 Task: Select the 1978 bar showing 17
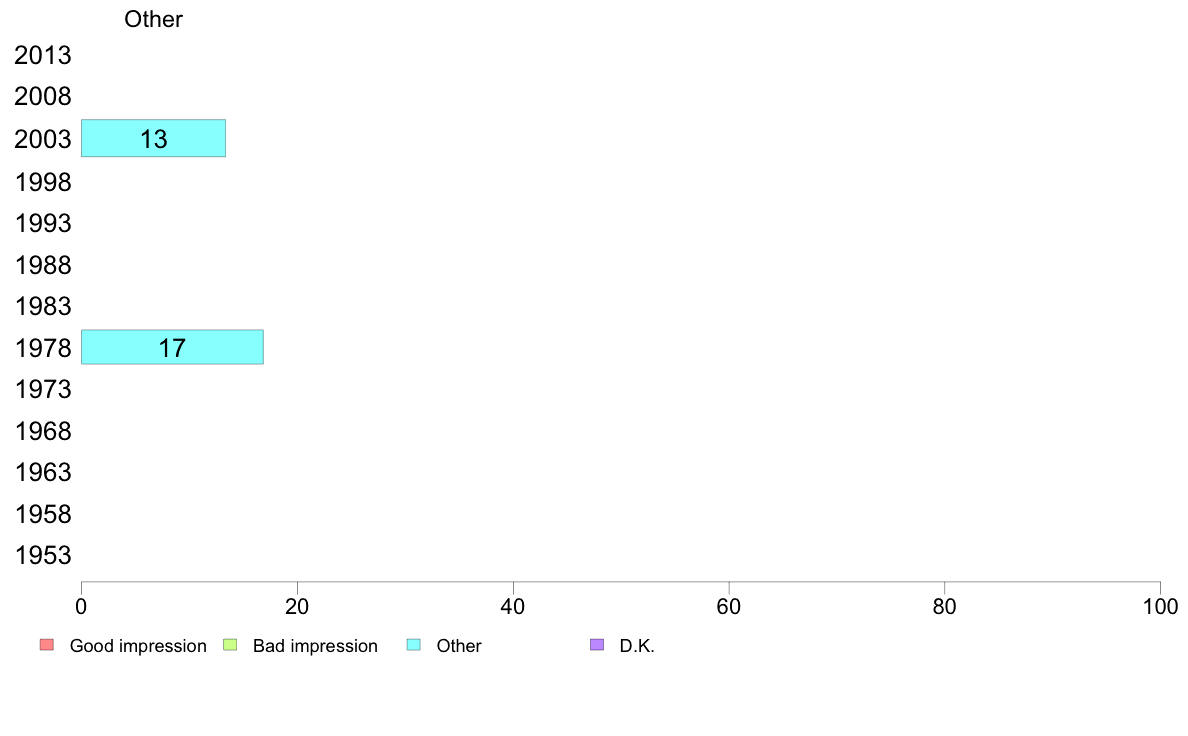(173, 347)
